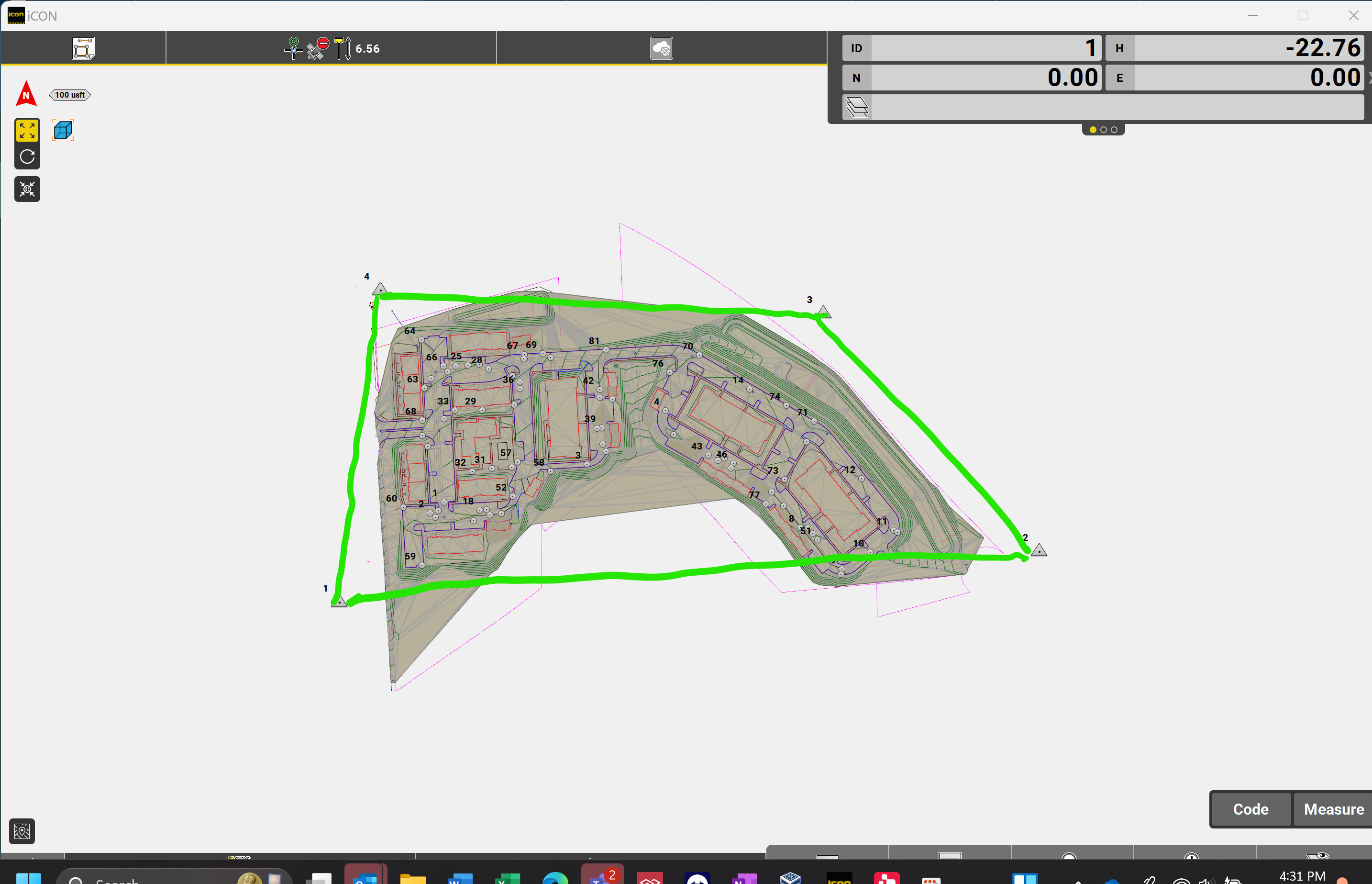Click the rotate view icon
Screen dimensions: 1372x884
27,157
